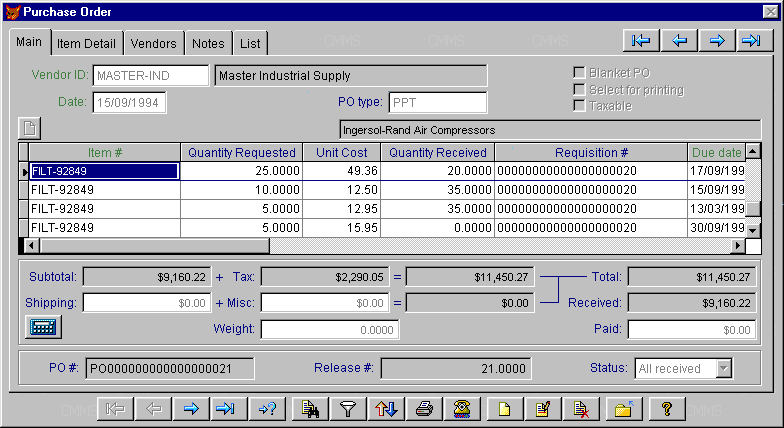
Task: Click the grid's vertical scrollbar down arrow
Action: [x=753, y=229]
